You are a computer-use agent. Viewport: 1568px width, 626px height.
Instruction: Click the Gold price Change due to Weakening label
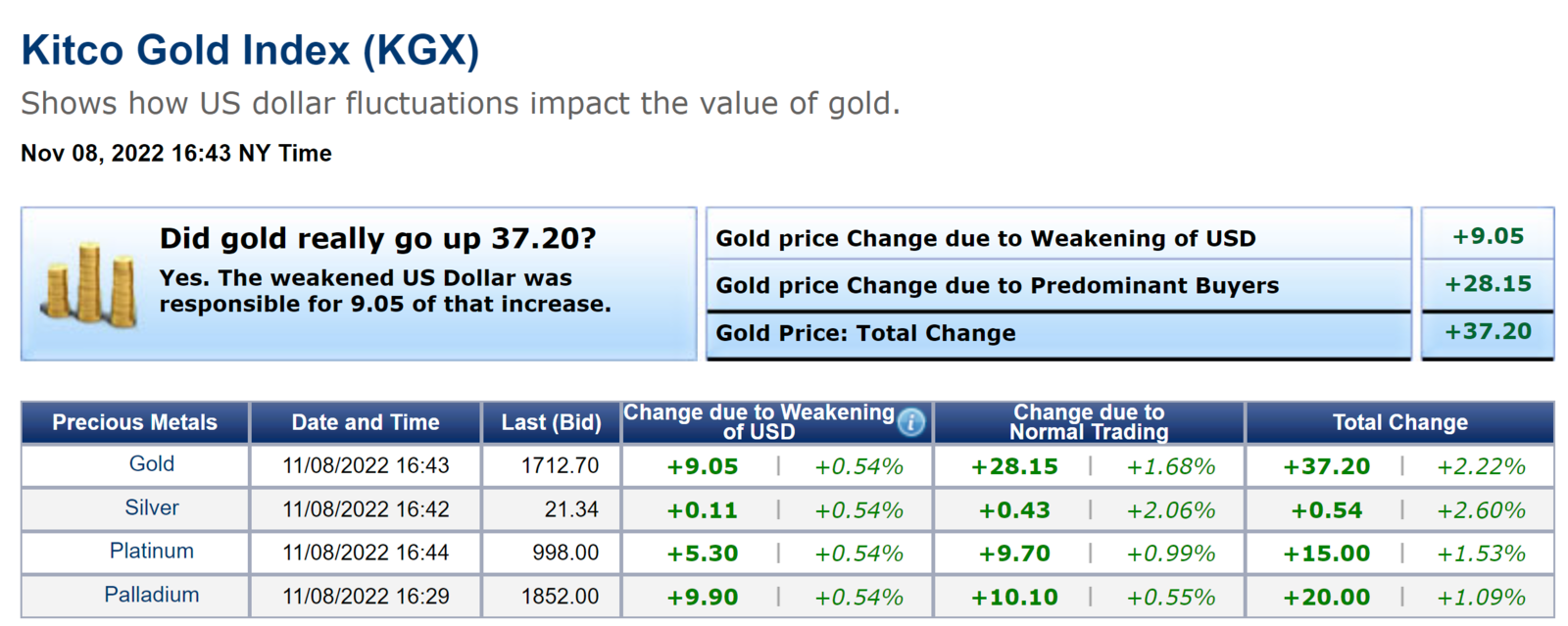(986, 239)
